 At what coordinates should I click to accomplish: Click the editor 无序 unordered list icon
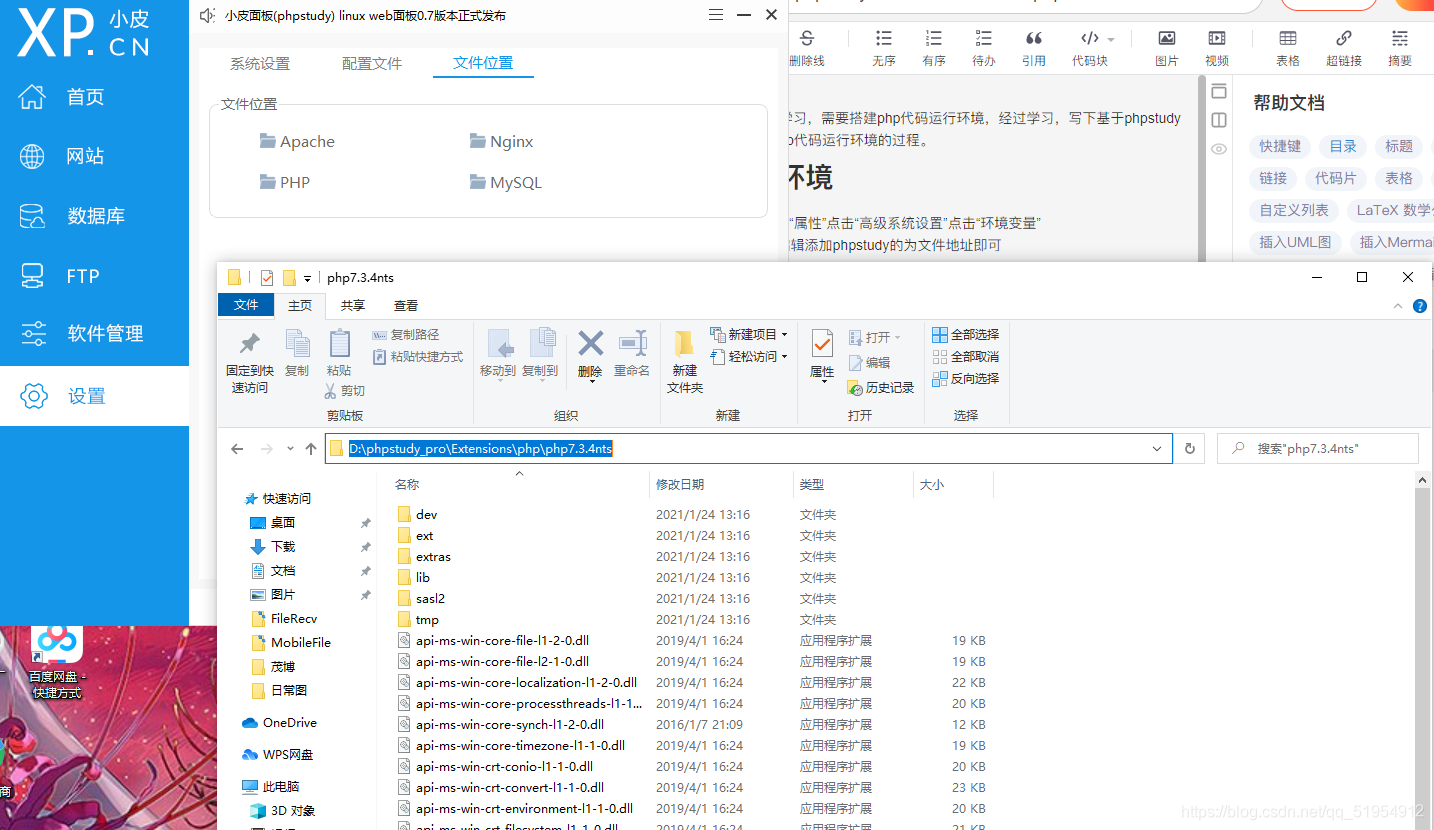(884, 38)
